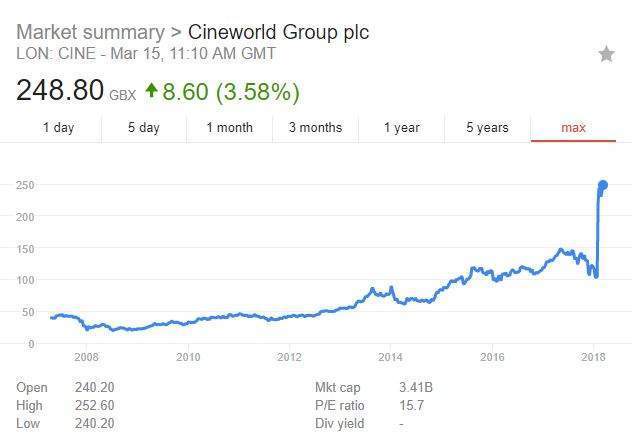
Task: Click the max range tab
Action: tap(573, 128)
